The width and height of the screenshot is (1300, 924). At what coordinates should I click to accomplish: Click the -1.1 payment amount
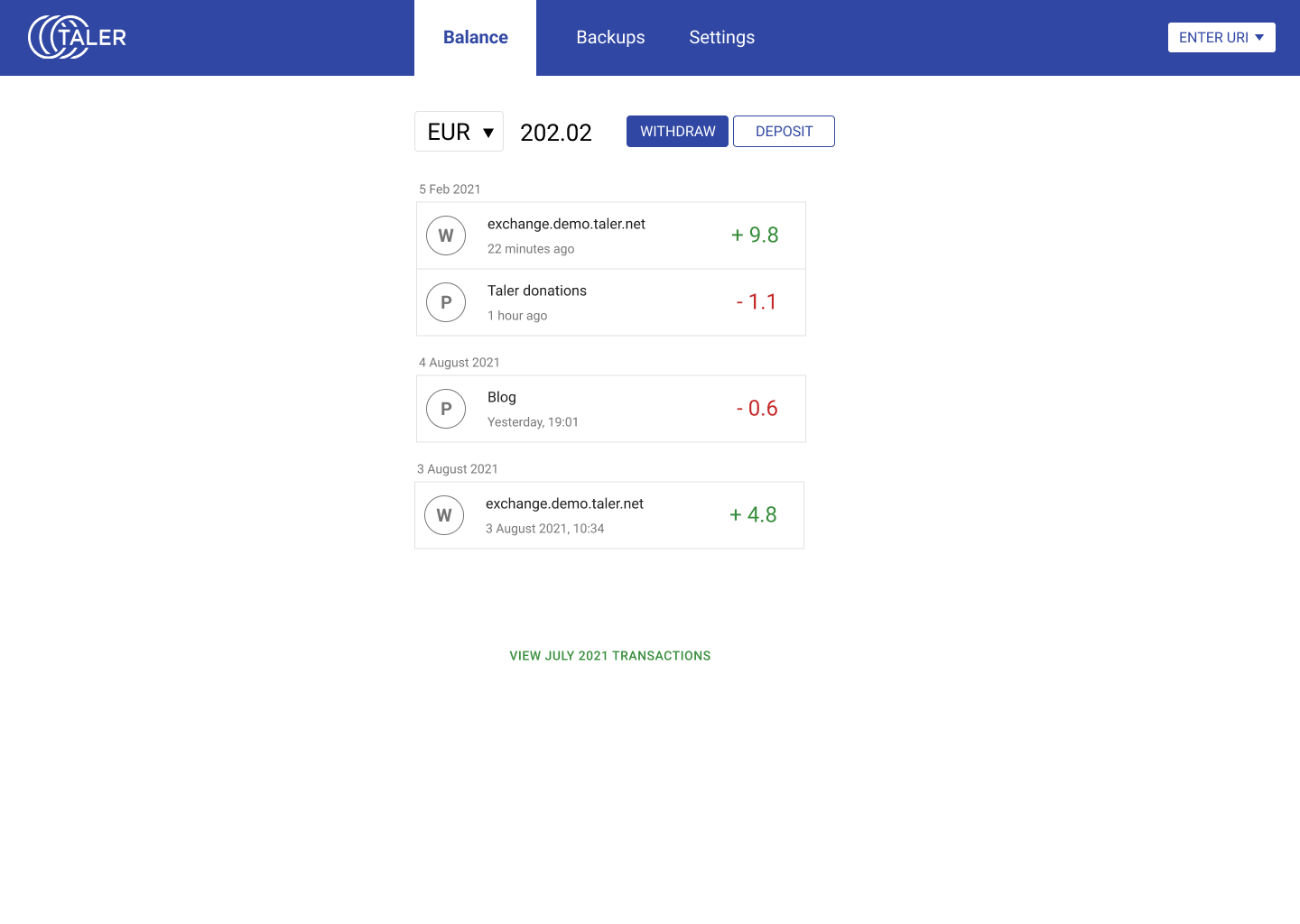(x=757, y=302)
